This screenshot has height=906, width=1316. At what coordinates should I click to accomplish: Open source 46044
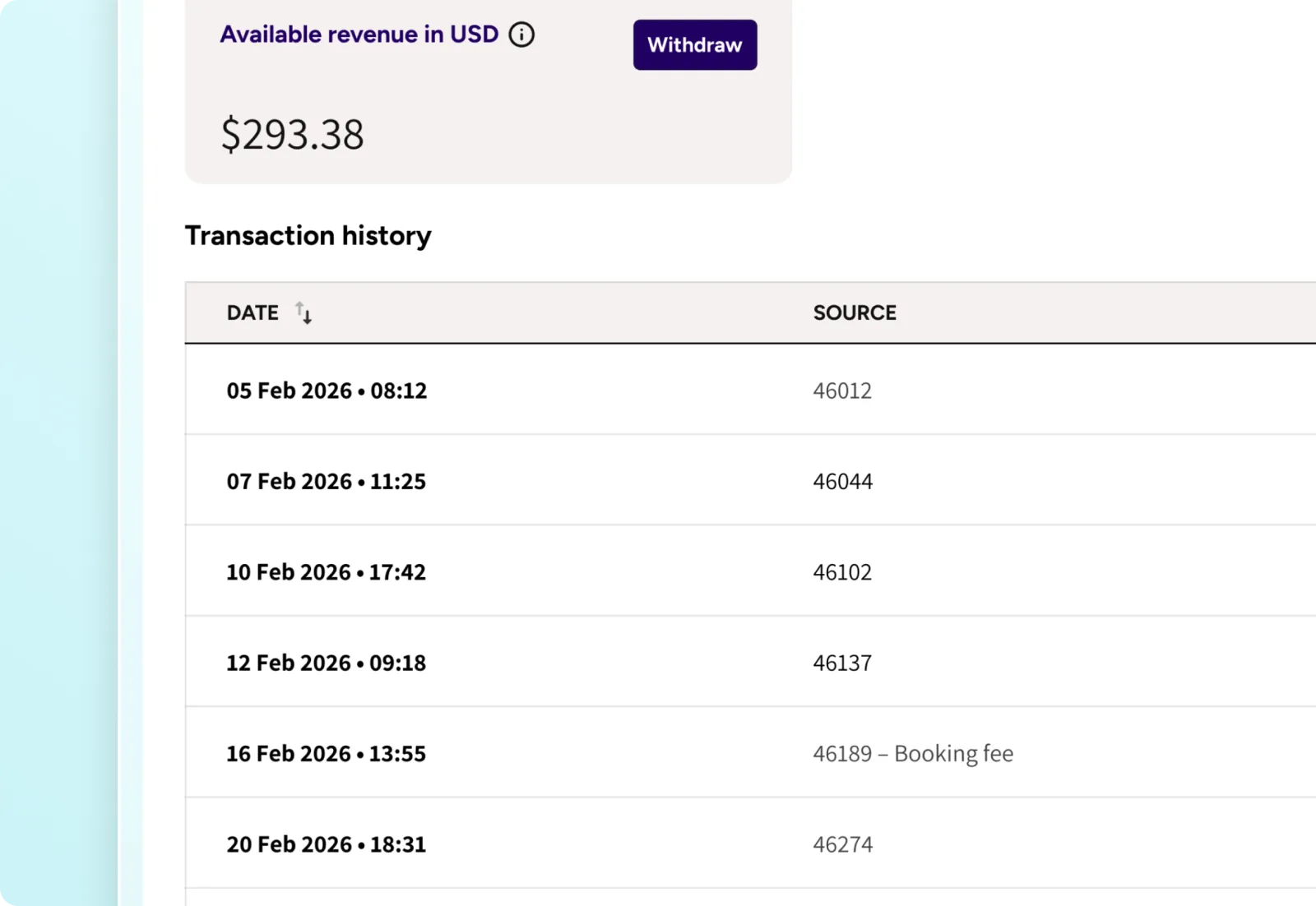coord(842,481)
